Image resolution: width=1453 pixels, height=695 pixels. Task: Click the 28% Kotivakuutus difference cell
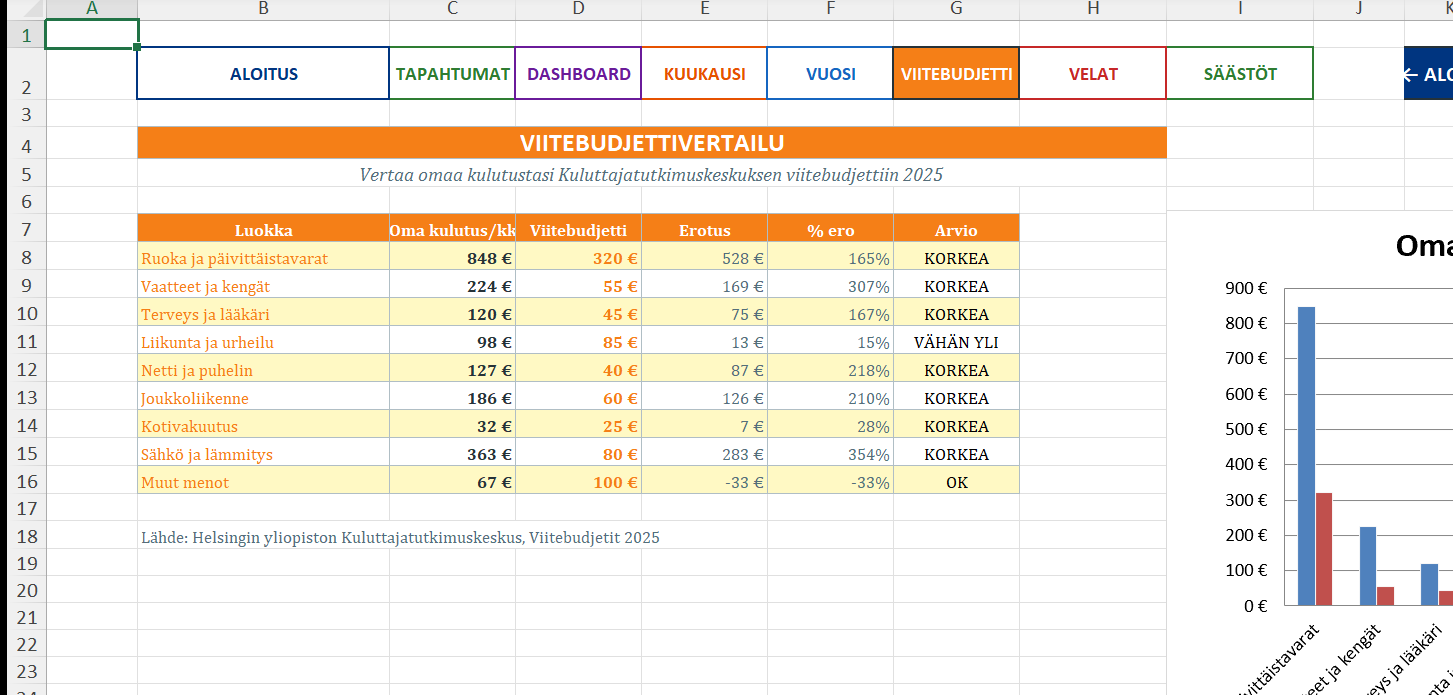click(x=830, y=426)
